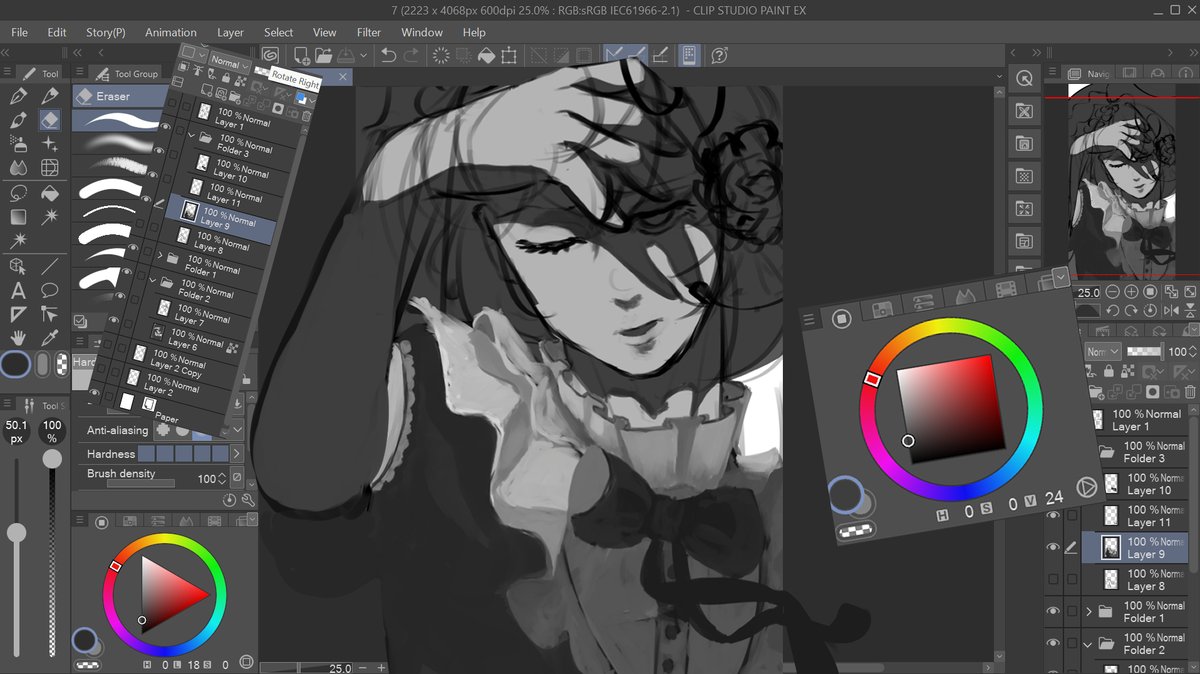Screen dimensions: 1200x674
Task: Select the Figure line tool
Action: [x=50, y=266]
